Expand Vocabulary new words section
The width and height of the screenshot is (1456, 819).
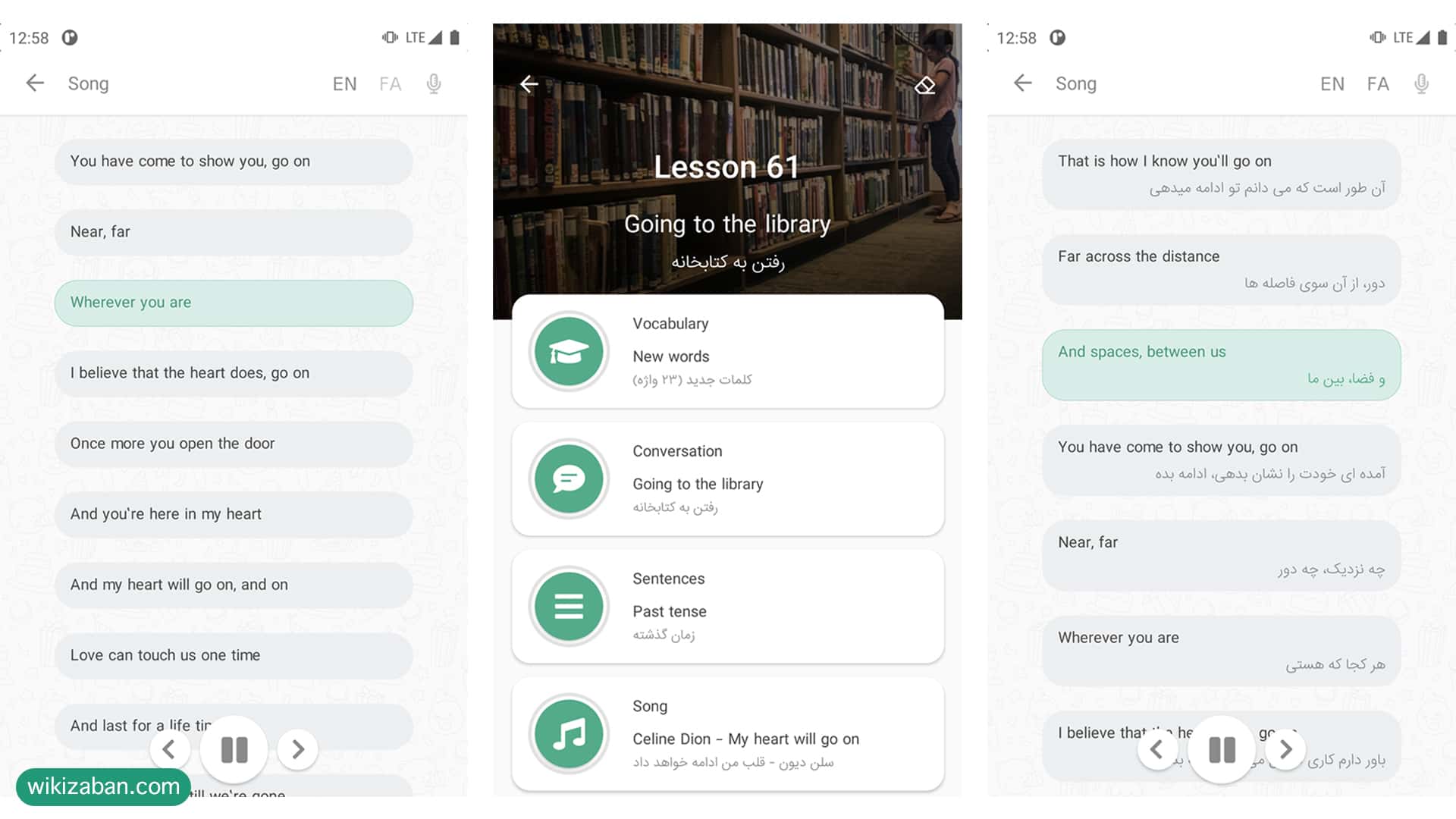[x=728, y=351]
